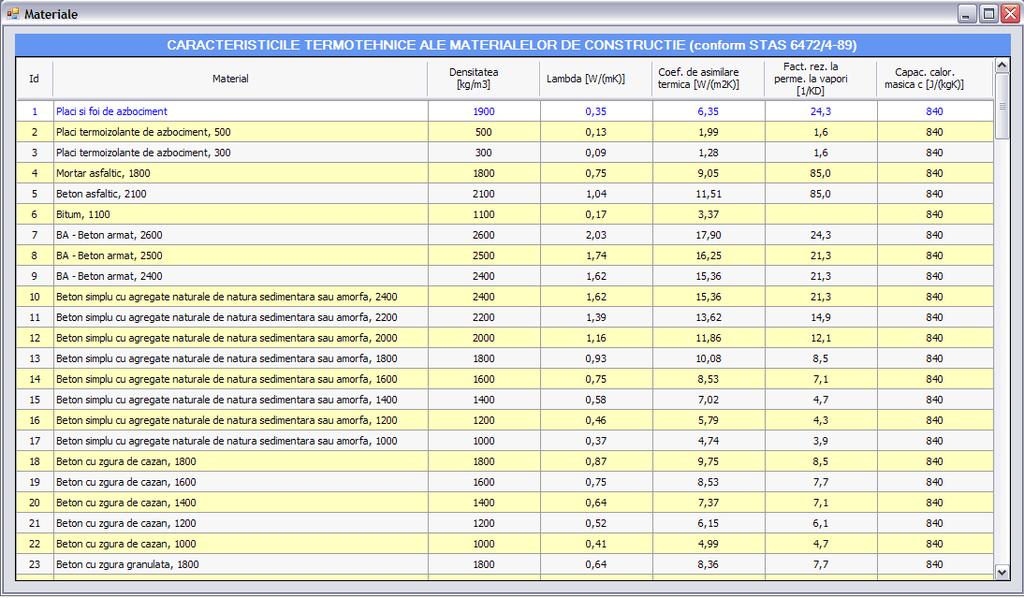Click thermal coefficient value '6,15'
This screenshot has height=598, width=1024.
coord(708,523)
